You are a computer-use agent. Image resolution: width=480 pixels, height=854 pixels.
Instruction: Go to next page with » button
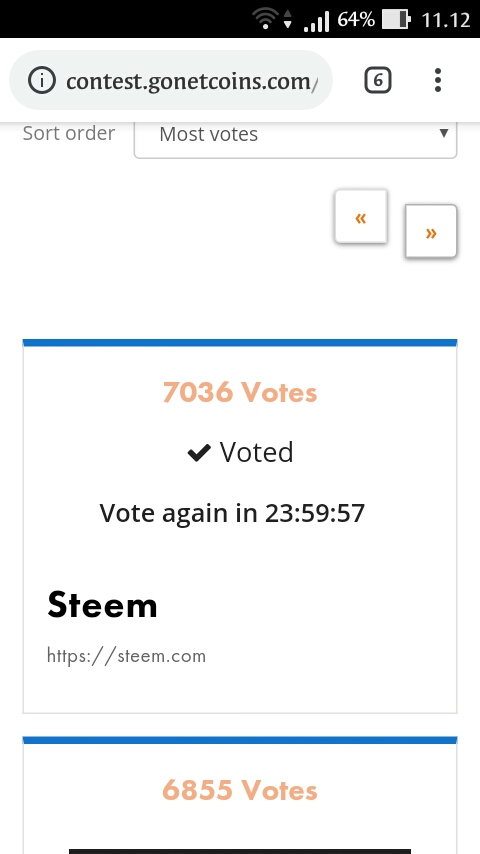pos(431,231)
